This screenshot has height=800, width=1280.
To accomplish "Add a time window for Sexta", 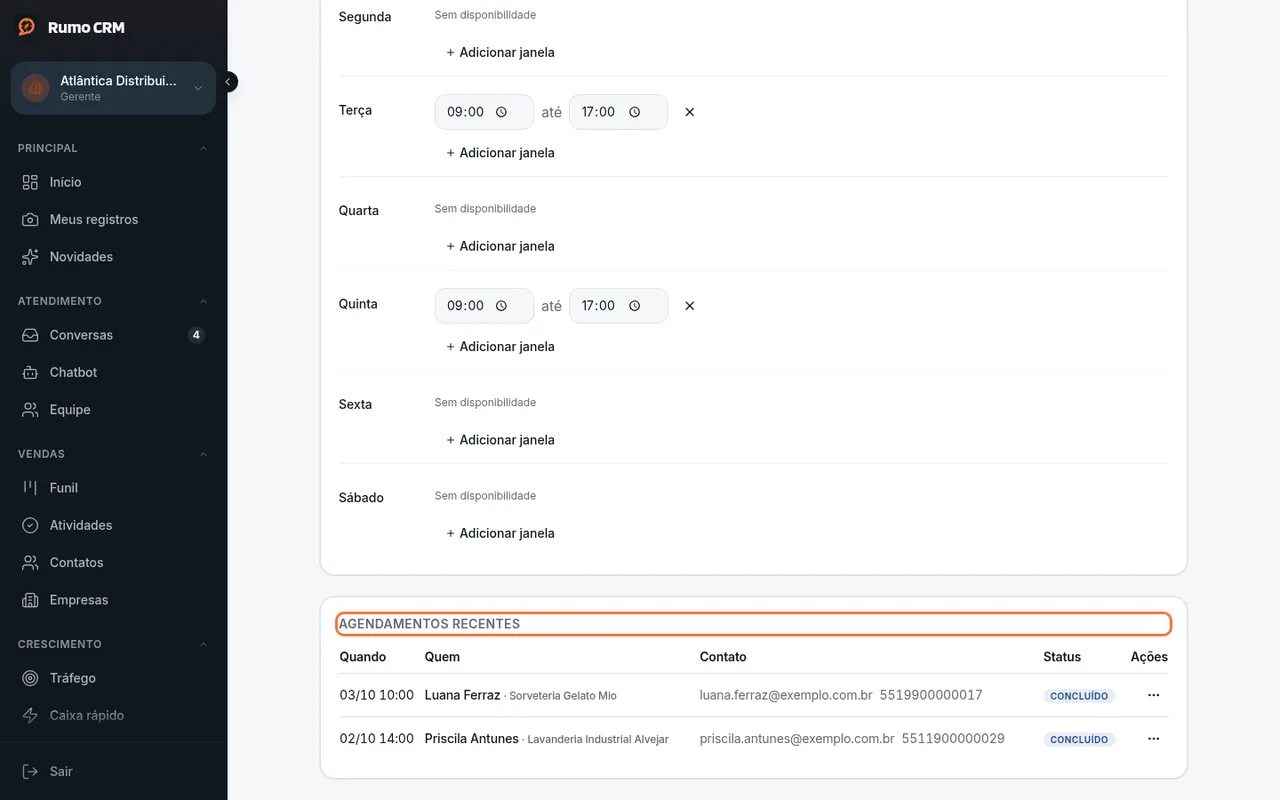I will tap(500, 440).
